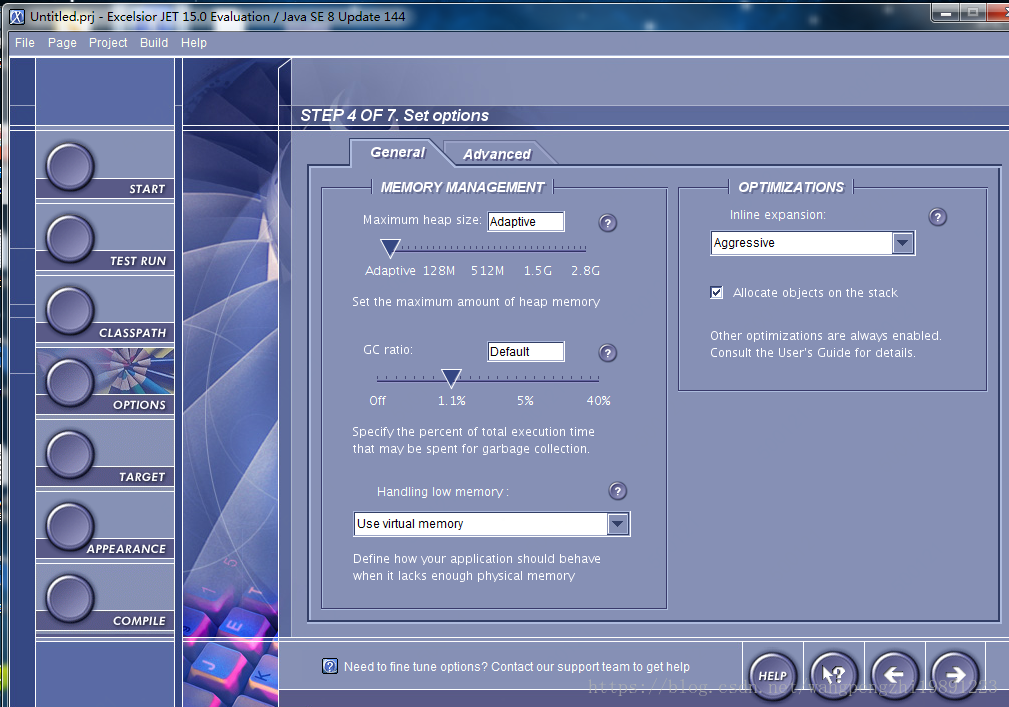Click help icon for Maximum heap size
1009x707 pixels.
607,223
